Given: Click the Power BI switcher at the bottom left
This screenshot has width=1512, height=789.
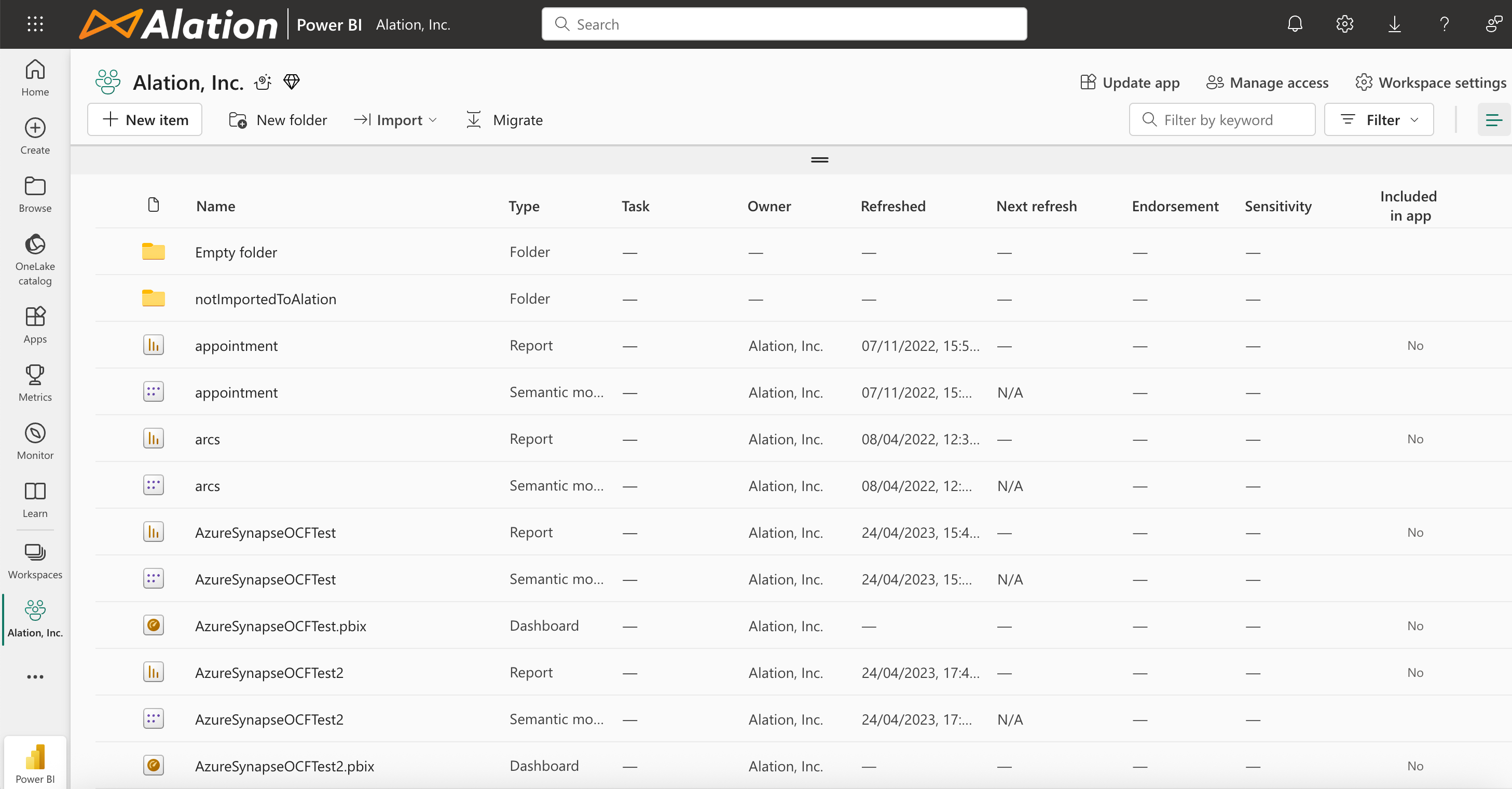Looking at the screenshot, I should pos(35,763).
